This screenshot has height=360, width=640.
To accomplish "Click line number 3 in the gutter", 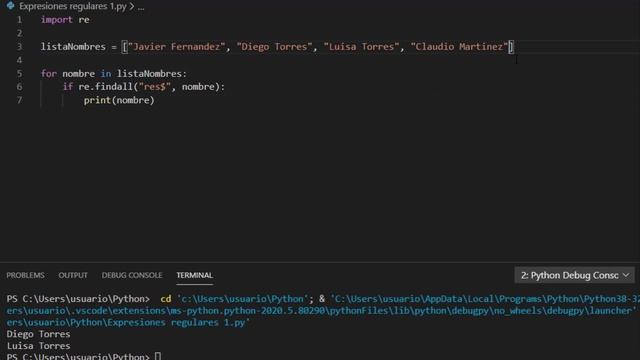I will coord(19,47).
